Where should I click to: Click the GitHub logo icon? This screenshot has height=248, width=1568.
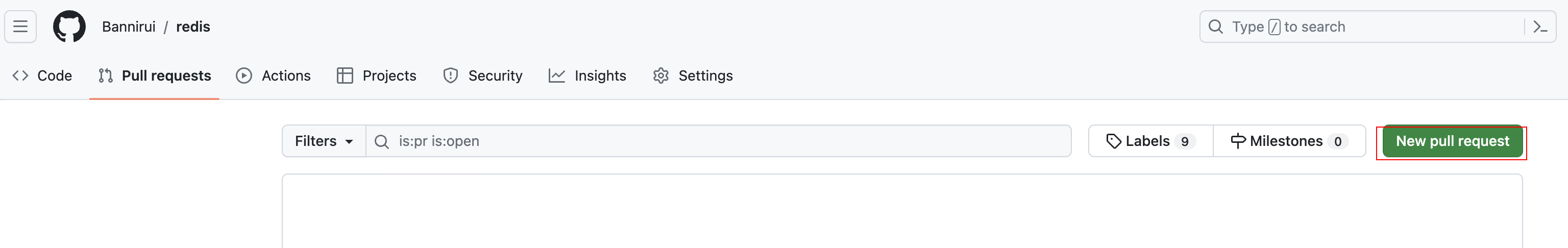click(x=69, y=27)
